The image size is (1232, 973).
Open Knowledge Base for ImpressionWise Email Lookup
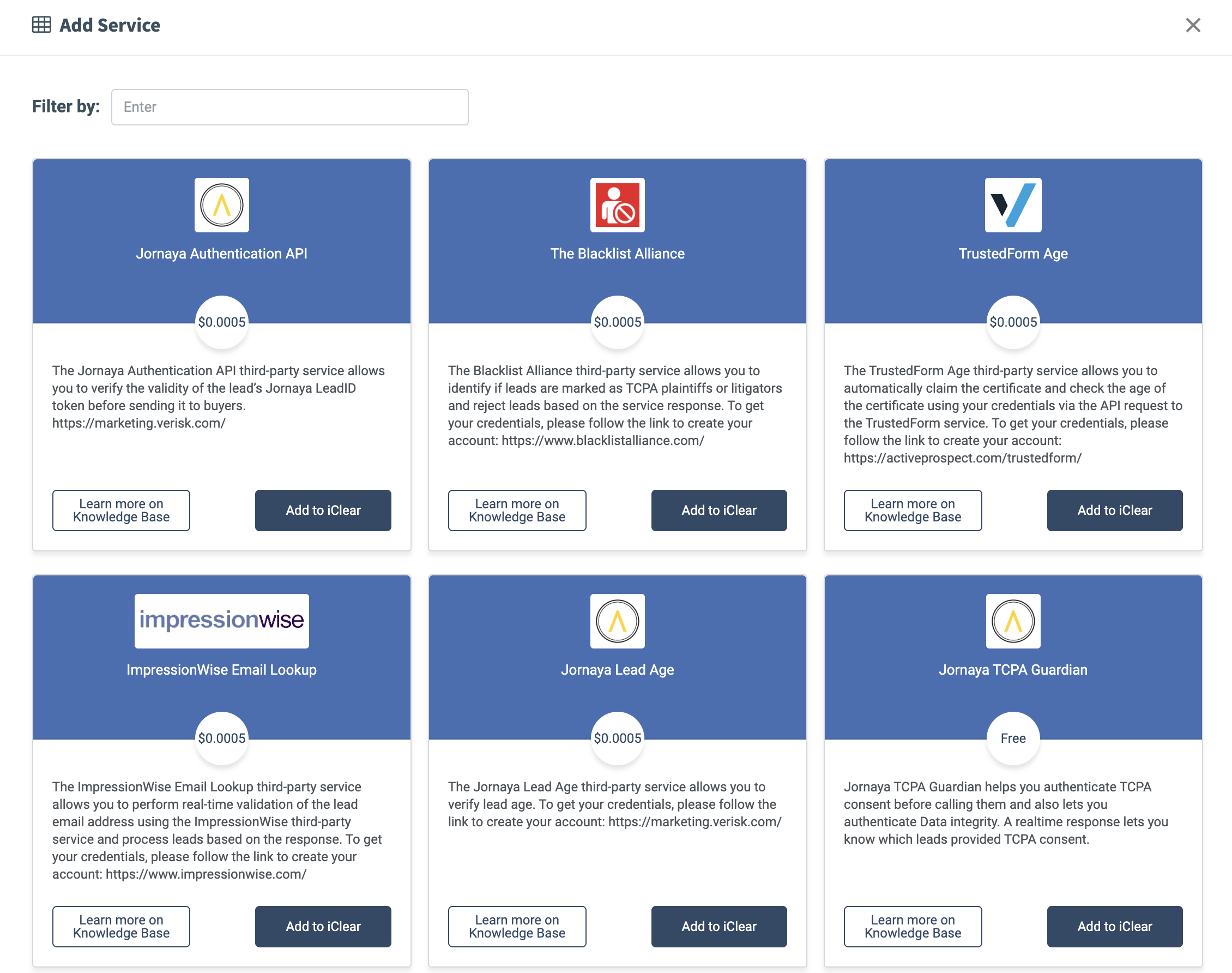point(121,926)
